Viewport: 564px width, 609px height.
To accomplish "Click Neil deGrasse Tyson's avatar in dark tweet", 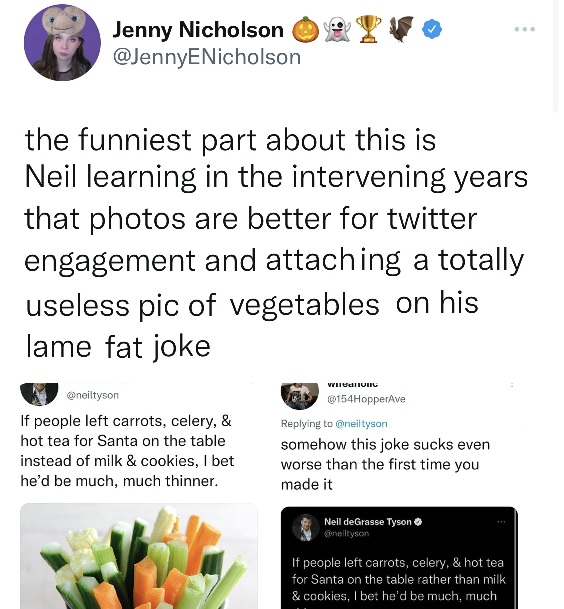I will click(305, 527).
